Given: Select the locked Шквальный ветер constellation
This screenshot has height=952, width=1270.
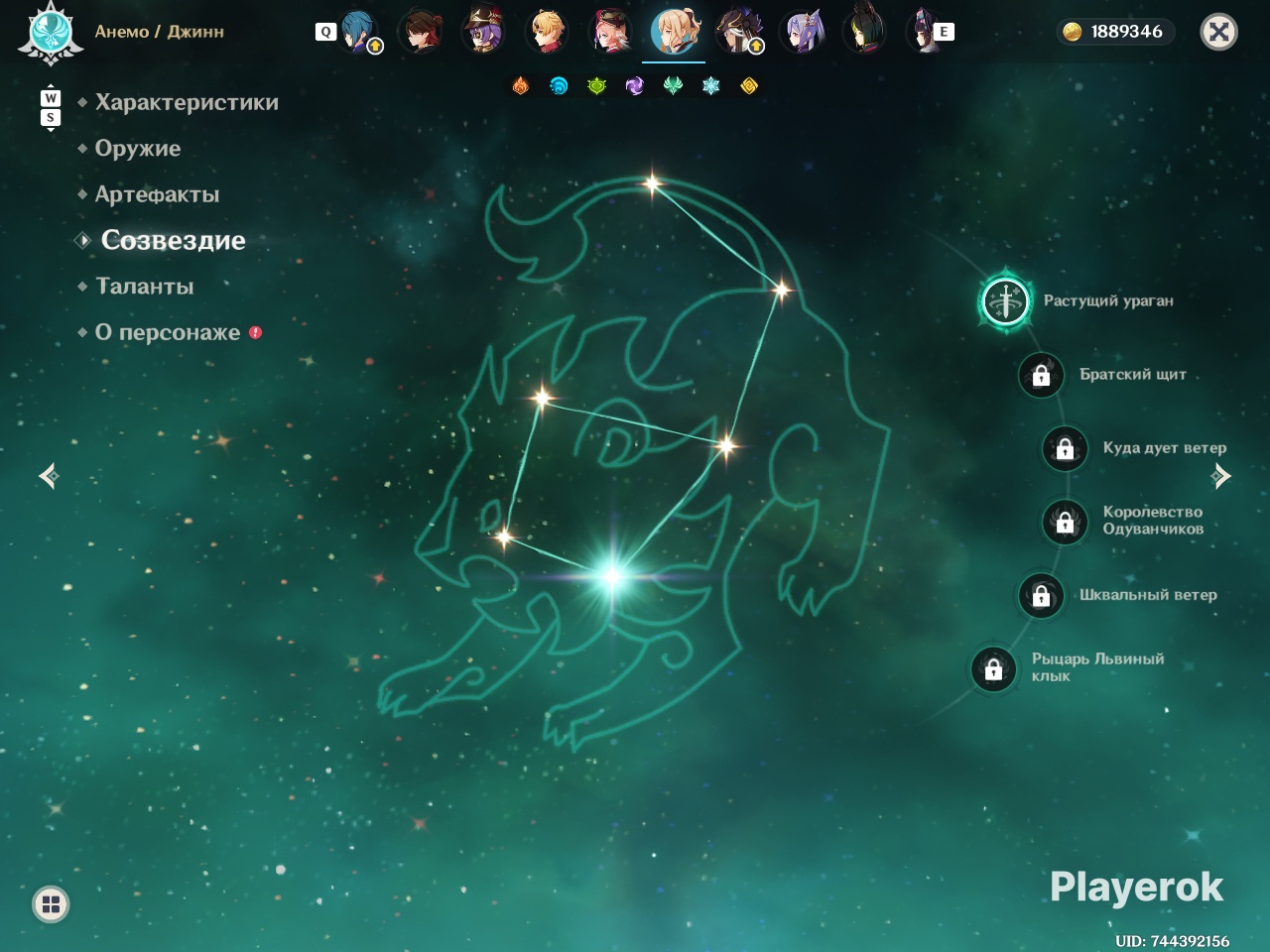Looking at the screenshot, I should pyautogui.click(x=1041, y=595).
